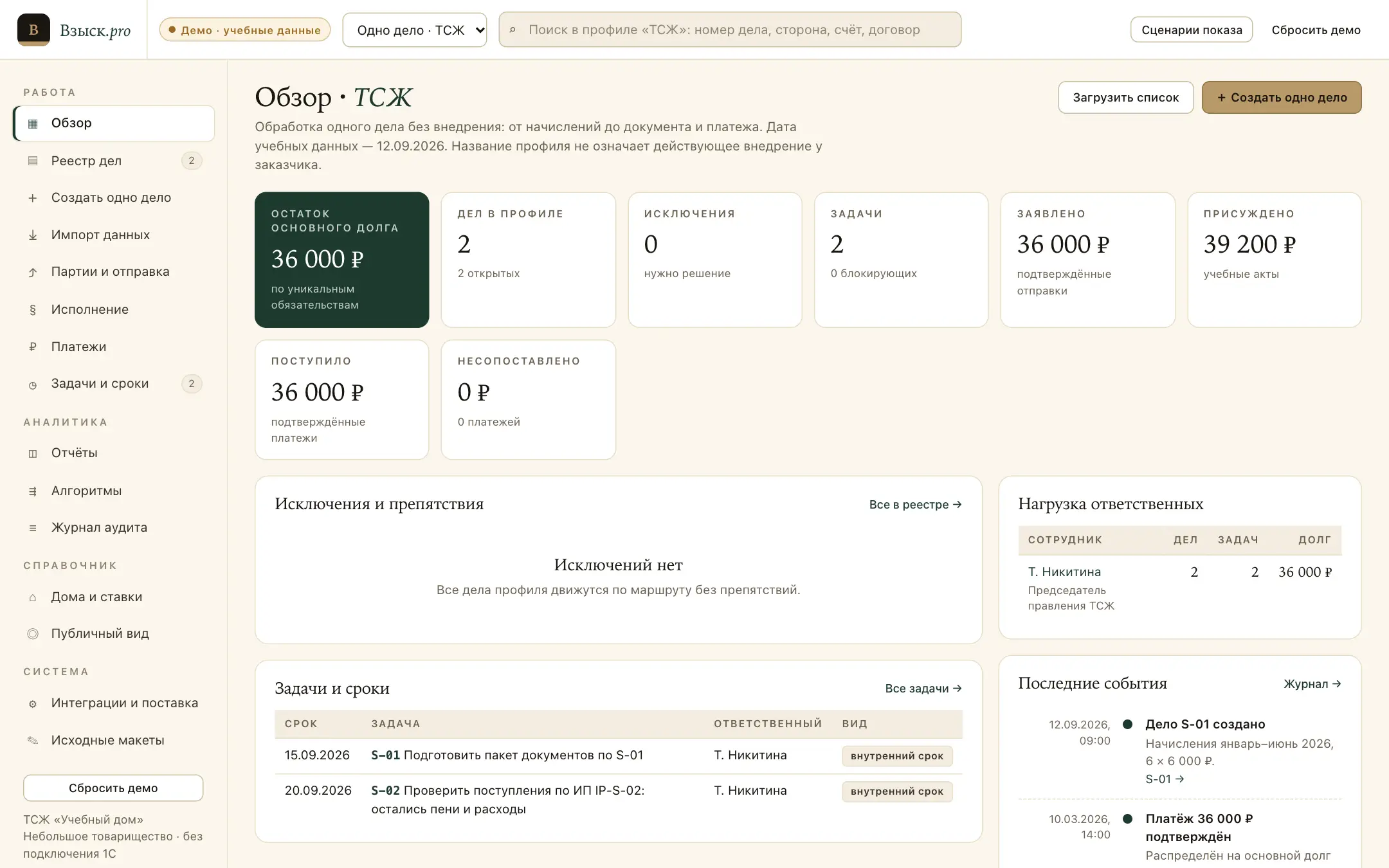This screenshot has width=1389, height=868.
Task: Click the search magnifier icon
Action: pos(513,30)
